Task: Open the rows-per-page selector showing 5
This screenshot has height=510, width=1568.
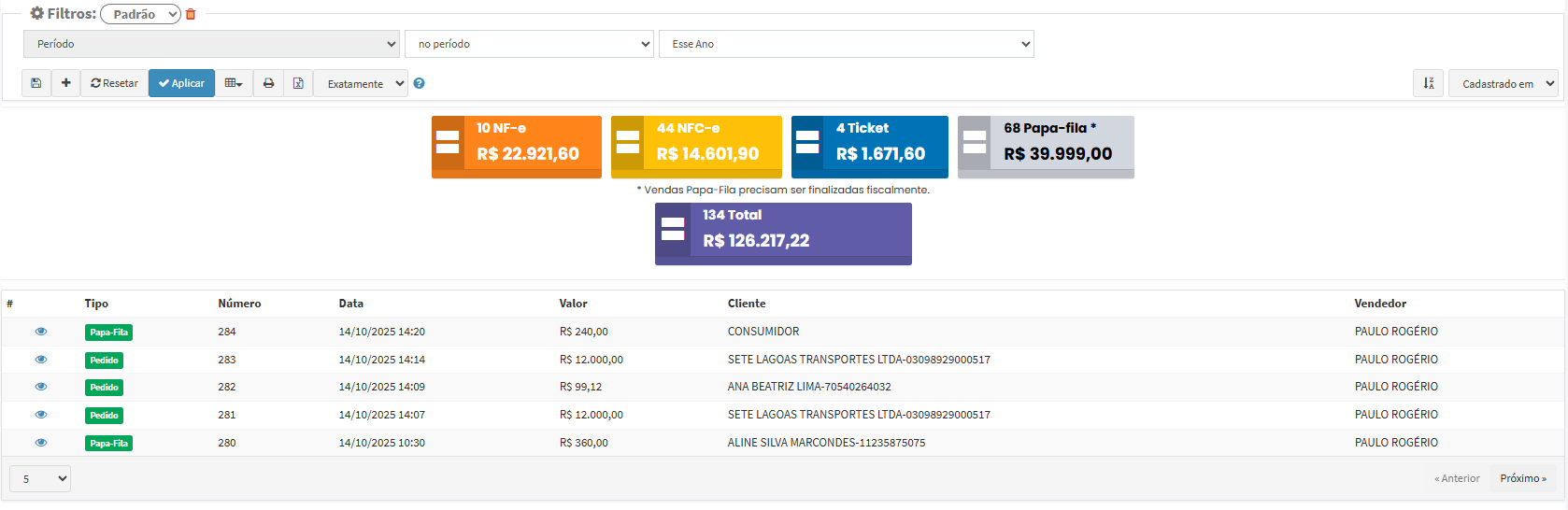Action: 40,478
